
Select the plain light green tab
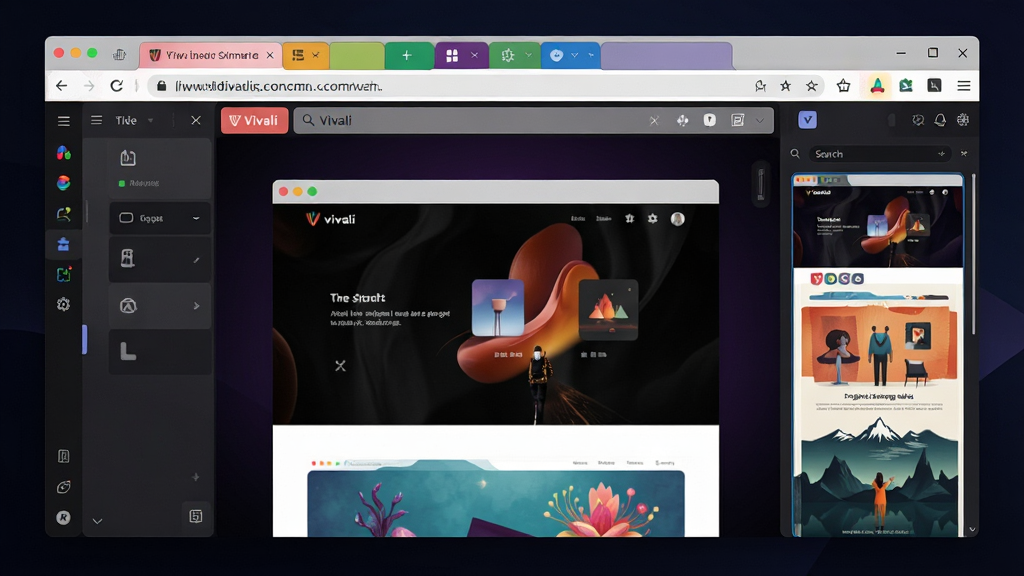coord(357,56)
